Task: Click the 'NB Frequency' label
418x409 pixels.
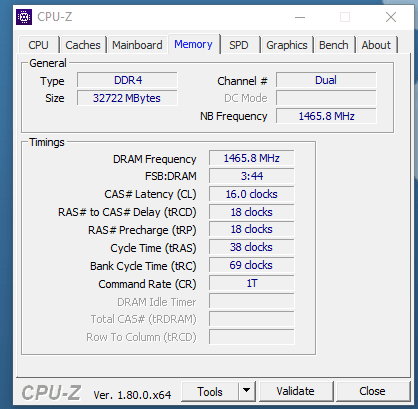Action: [x=234, y=116]
